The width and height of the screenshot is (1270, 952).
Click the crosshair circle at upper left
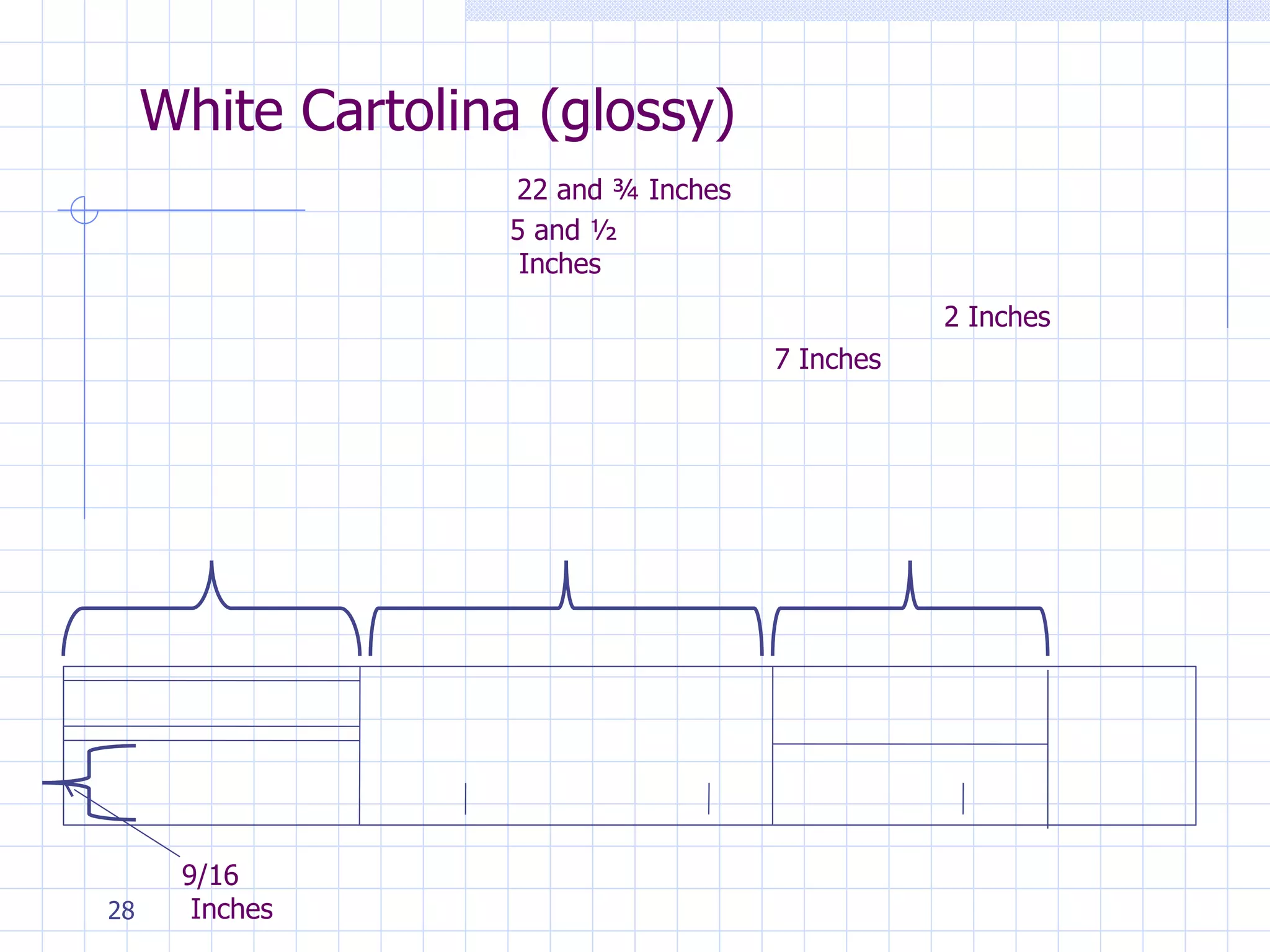click(x=84, y=210)
